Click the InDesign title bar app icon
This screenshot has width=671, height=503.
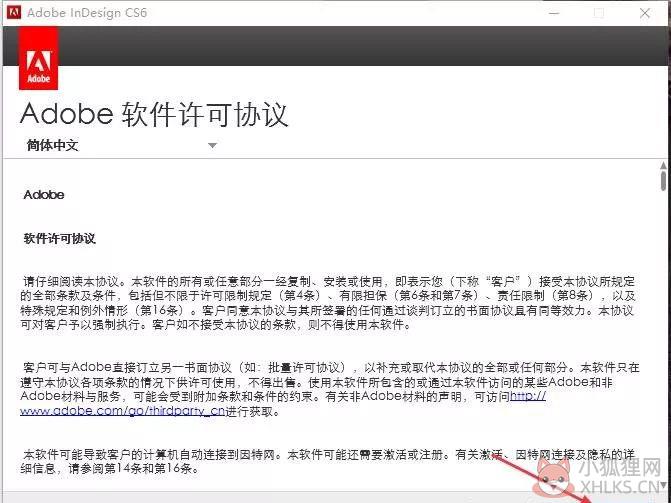(14, 12)
